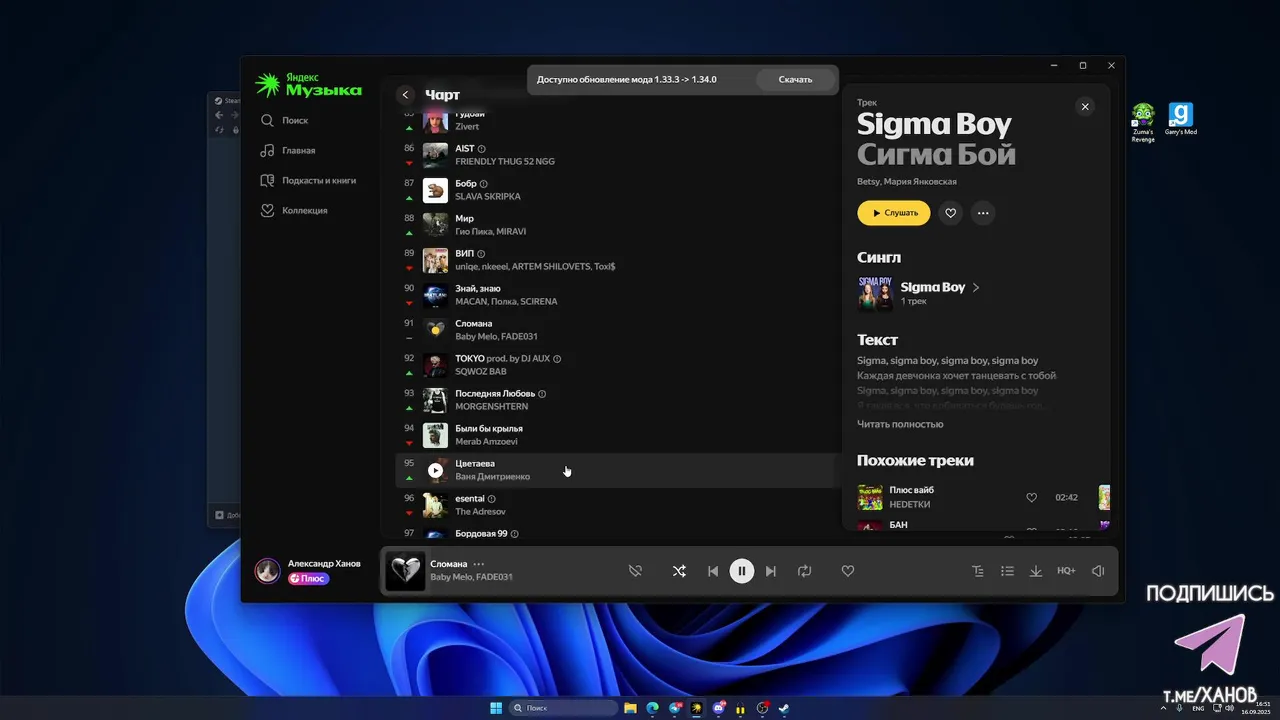The image size is (1280, 720).
Task: Select track Были бы крылья
Action: coord(617,435)
